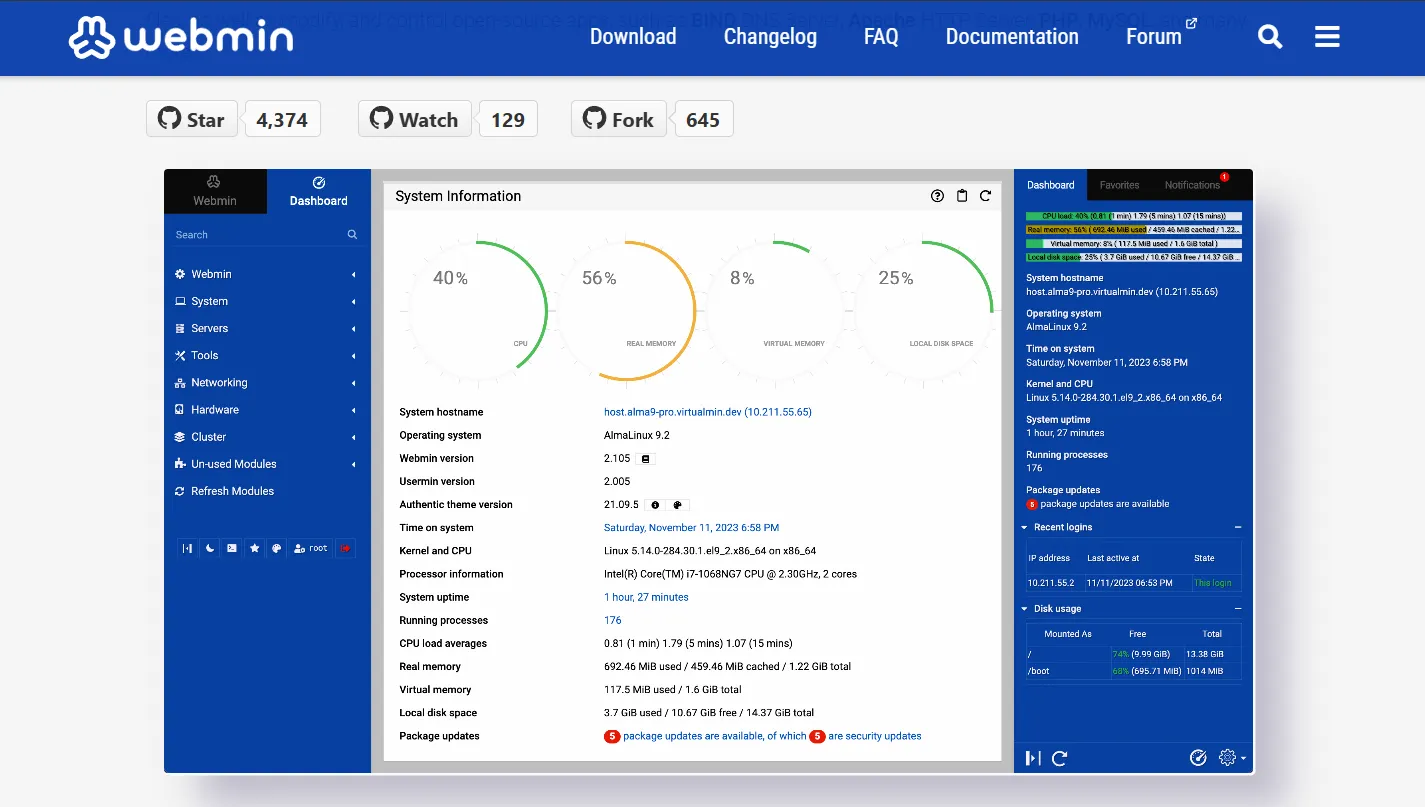Open favorites star icon in sidebar toolbar
The width and height of the screenshot is (1425, 807).
click(255, 548)
